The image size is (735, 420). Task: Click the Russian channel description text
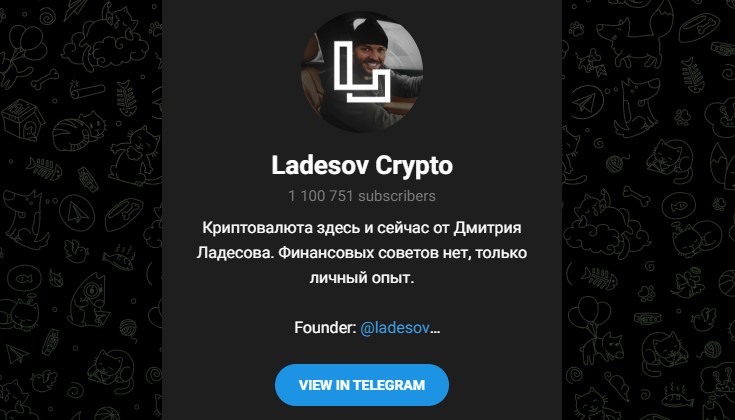pos(362,253)
